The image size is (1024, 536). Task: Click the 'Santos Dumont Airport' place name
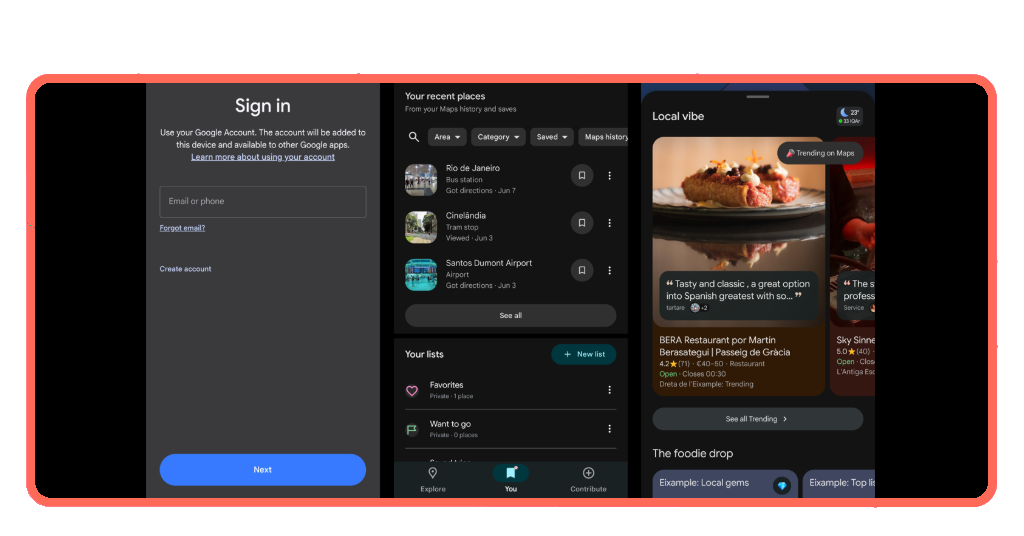489,263
